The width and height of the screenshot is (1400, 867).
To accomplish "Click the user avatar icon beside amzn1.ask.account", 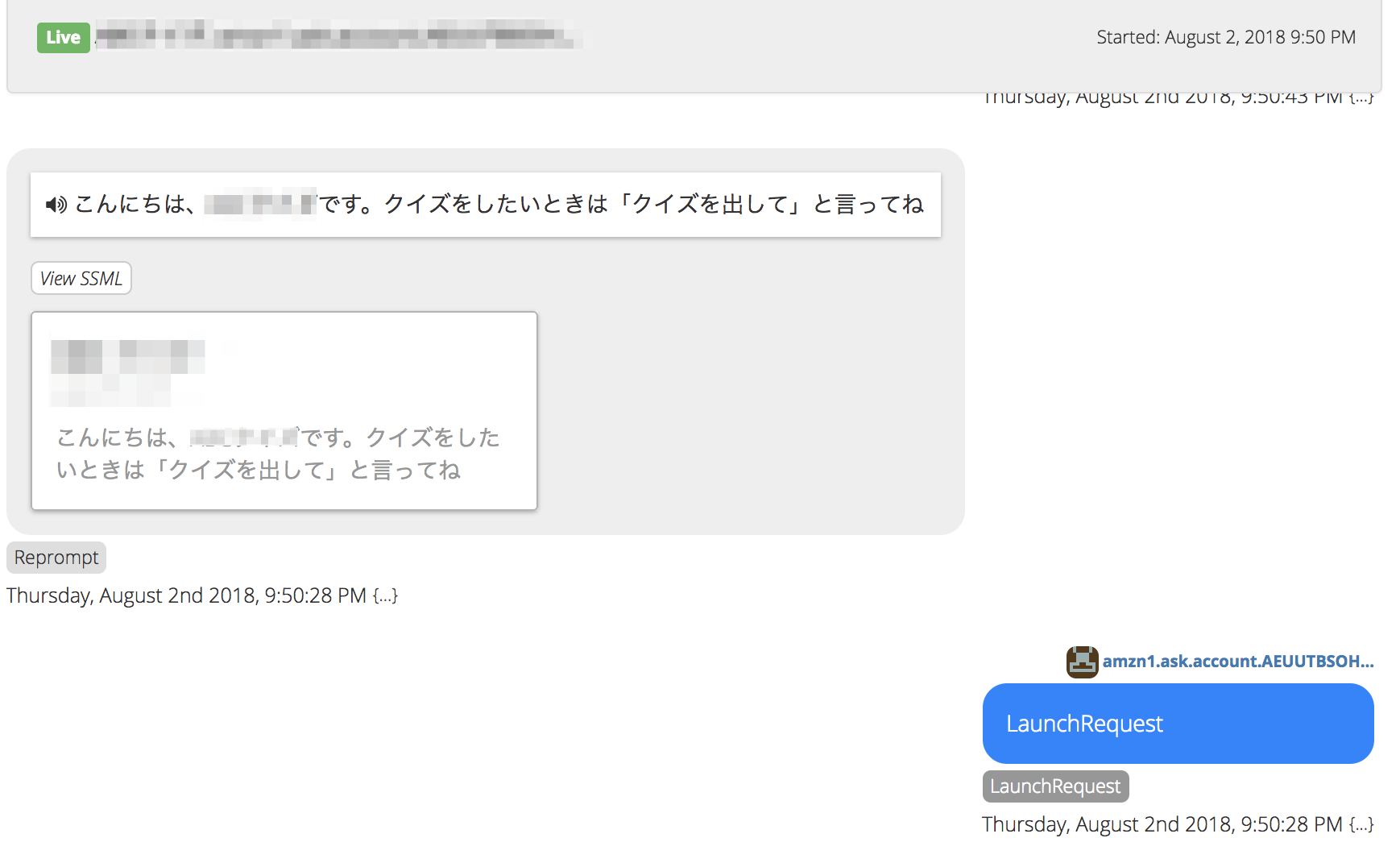I will (x=1082, y=662).
